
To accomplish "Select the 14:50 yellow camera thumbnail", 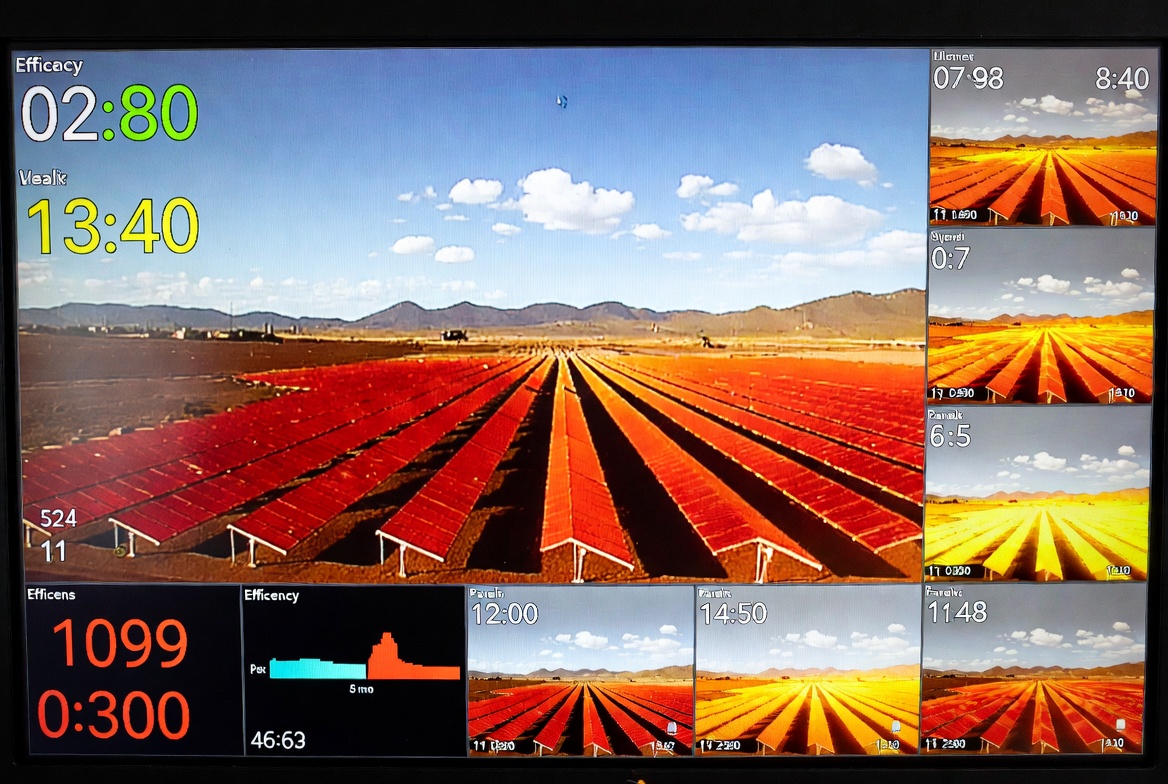I will [807, 670].
